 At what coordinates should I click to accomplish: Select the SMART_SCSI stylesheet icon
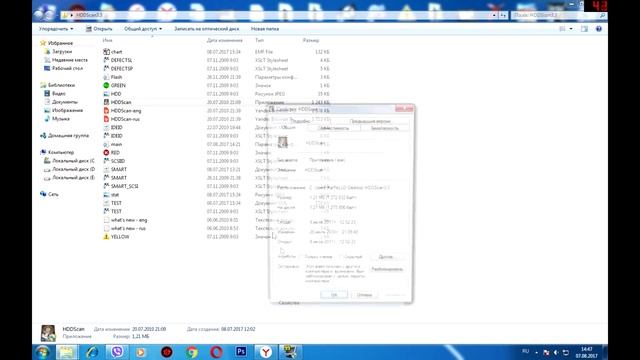coord(106,186)
